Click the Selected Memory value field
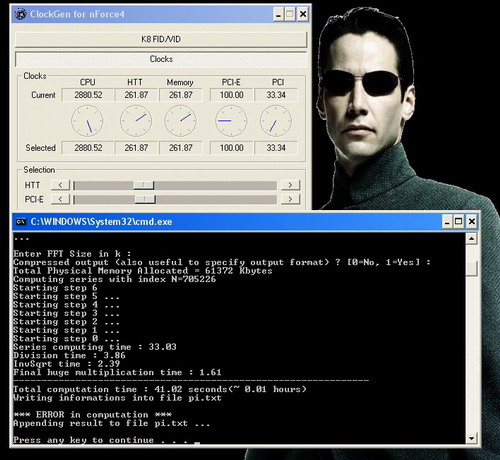500x460 pixels. (181, 148)
